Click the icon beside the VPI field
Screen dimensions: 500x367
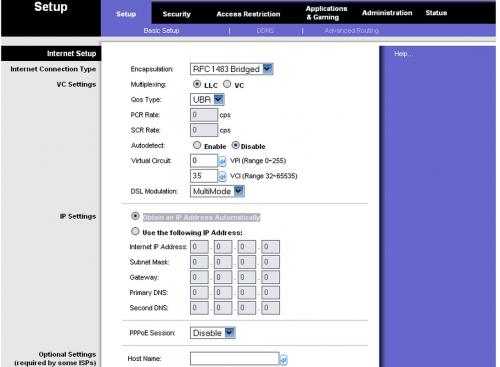tap(222, 162)
